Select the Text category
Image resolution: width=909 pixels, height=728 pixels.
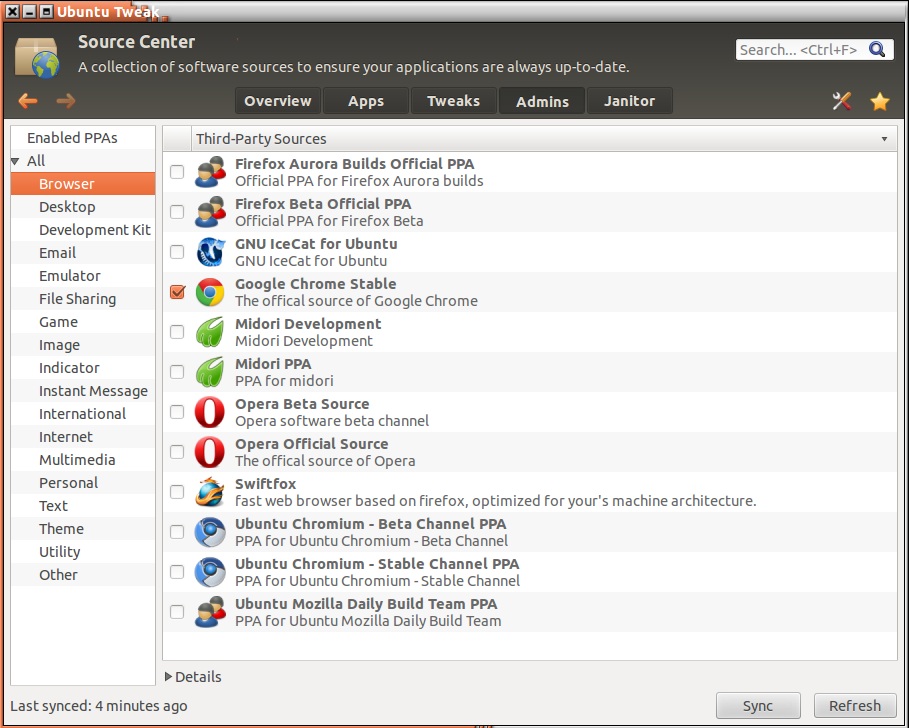(x=83, y=506)
